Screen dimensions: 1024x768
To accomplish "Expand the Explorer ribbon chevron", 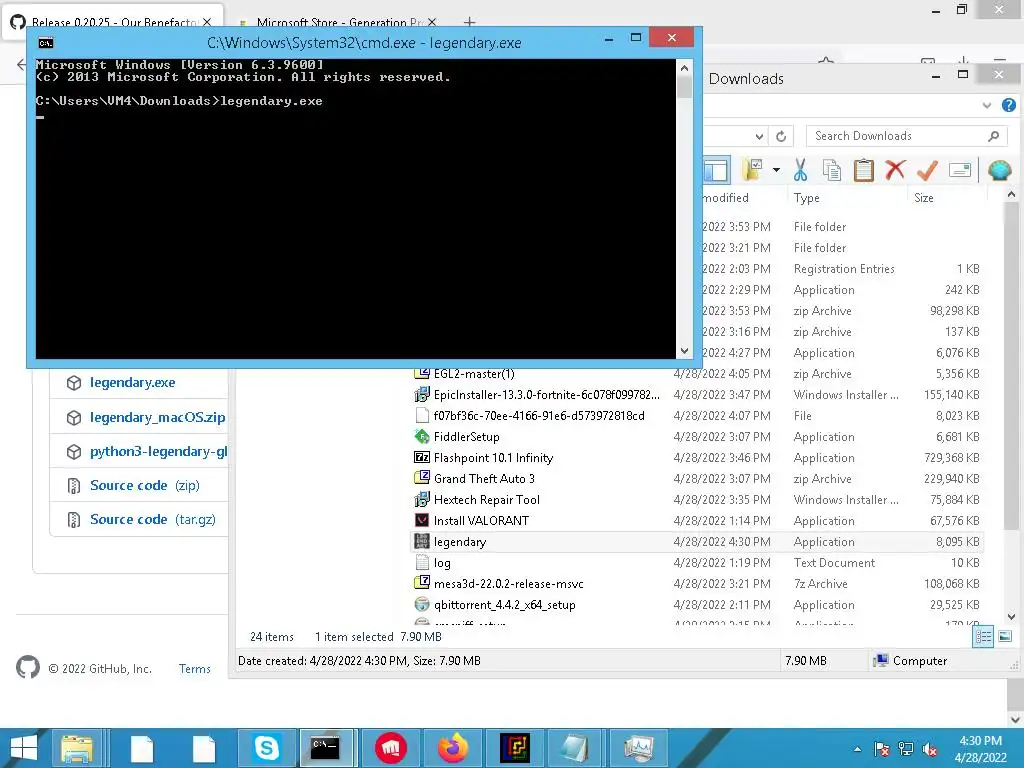I will pos(987,105).
